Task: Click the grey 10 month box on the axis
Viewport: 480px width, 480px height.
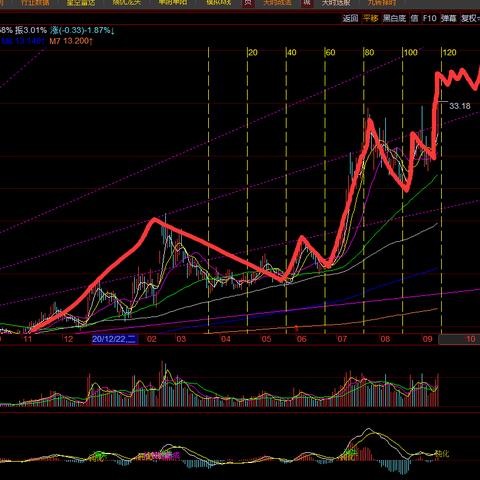Action: coord(459,339)
